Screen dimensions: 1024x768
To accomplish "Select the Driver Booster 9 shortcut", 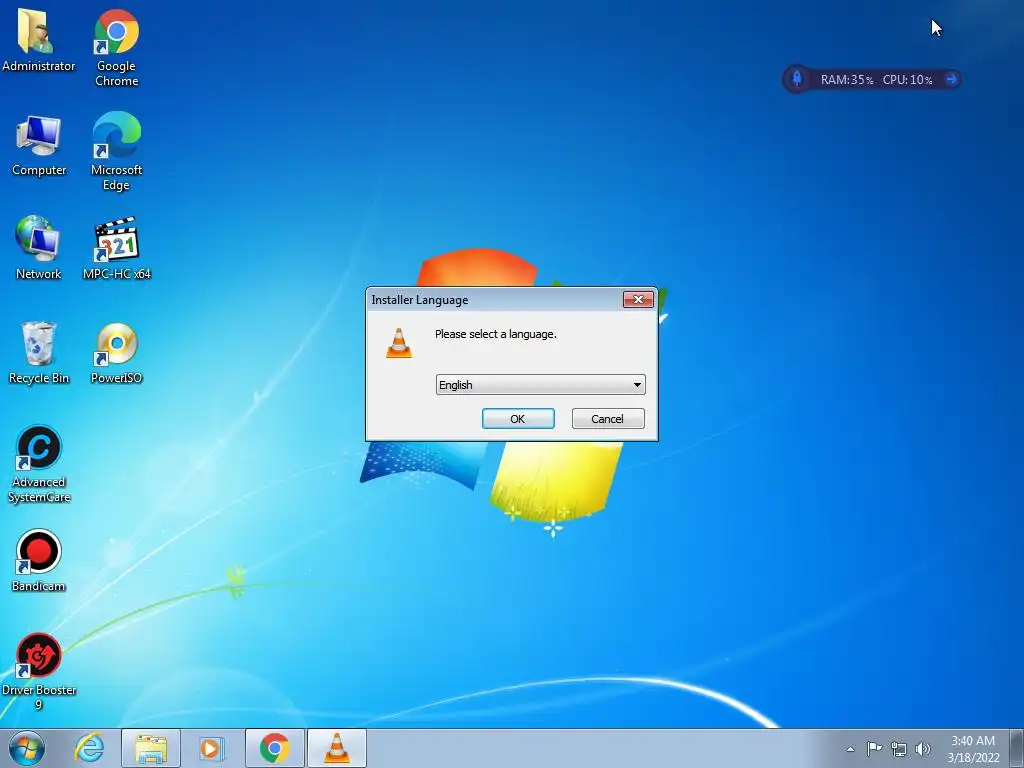I will 39,671.
